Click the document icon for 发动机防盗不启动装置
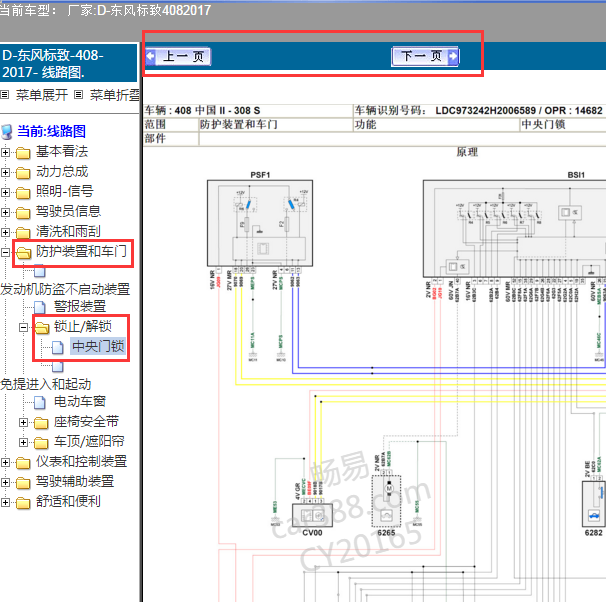Image resolution: width=606 pixels, height=602 pixels. (x=39, y=271)
